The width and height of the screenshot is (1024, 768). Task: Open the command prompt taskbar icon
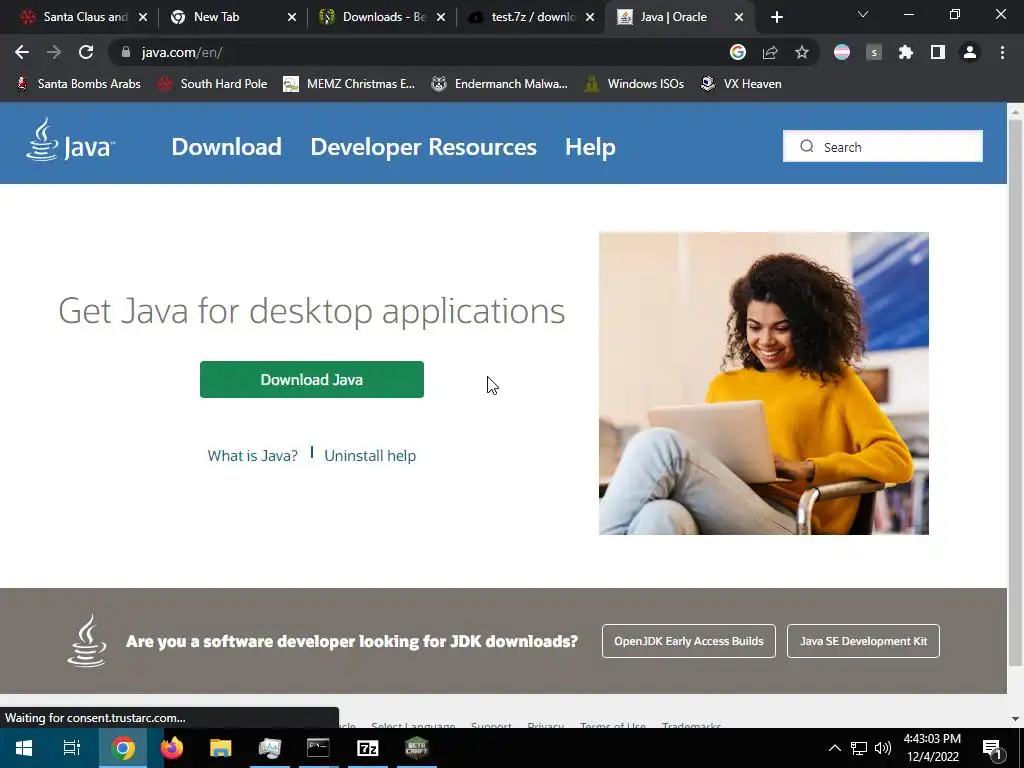(319, 748)
